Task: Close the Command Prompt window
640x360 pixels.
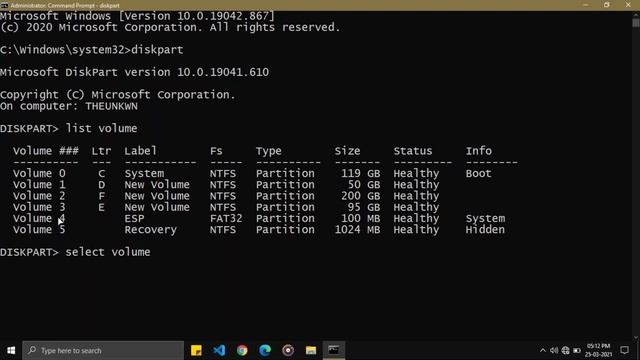Action: coord(628,5)
